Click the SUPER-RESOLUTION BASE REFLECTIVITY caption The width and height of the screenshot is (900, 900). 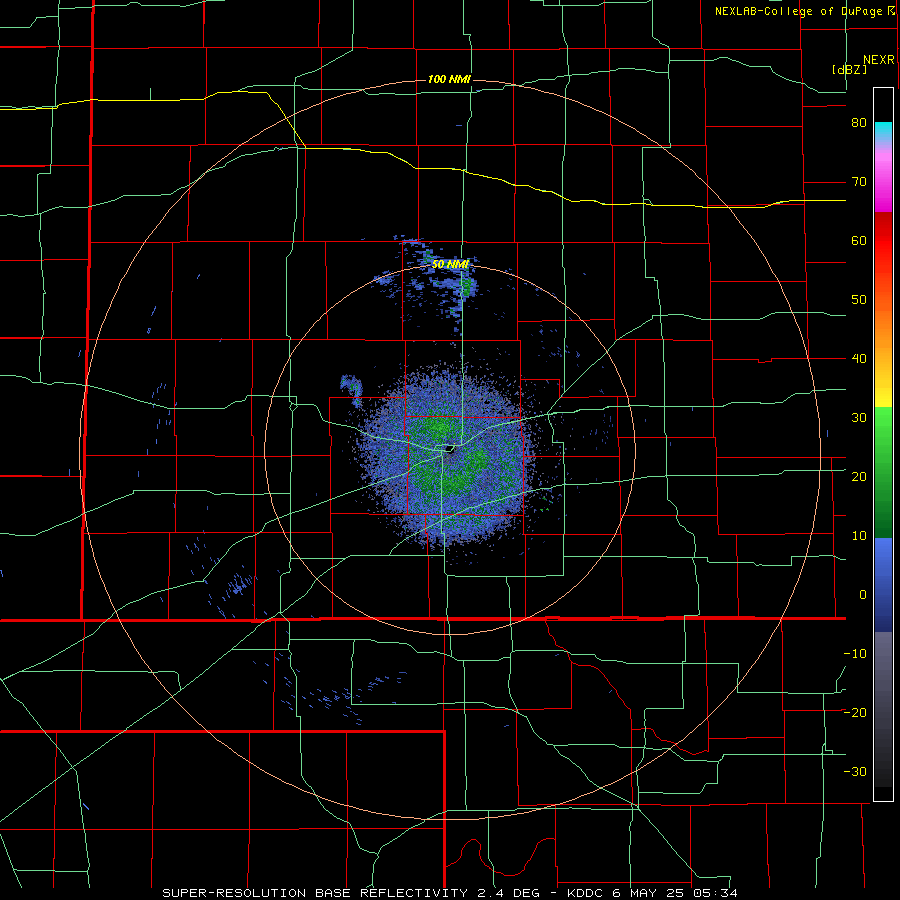point(315,893)
